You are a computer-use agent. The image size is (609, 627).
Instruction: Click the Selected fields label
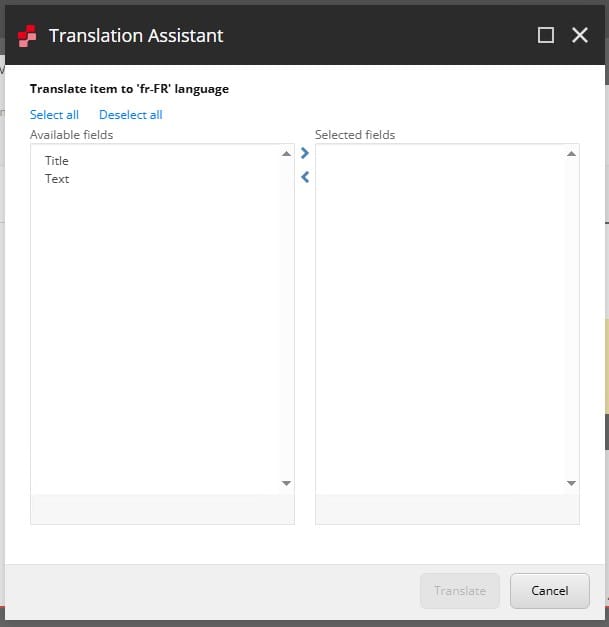point(355,135)
